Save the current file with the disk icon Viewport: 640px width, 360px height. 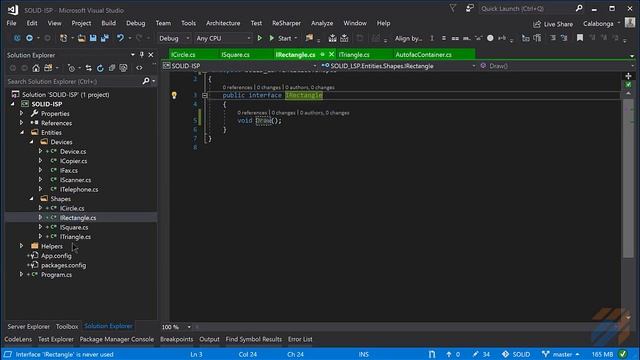(93, 38)
